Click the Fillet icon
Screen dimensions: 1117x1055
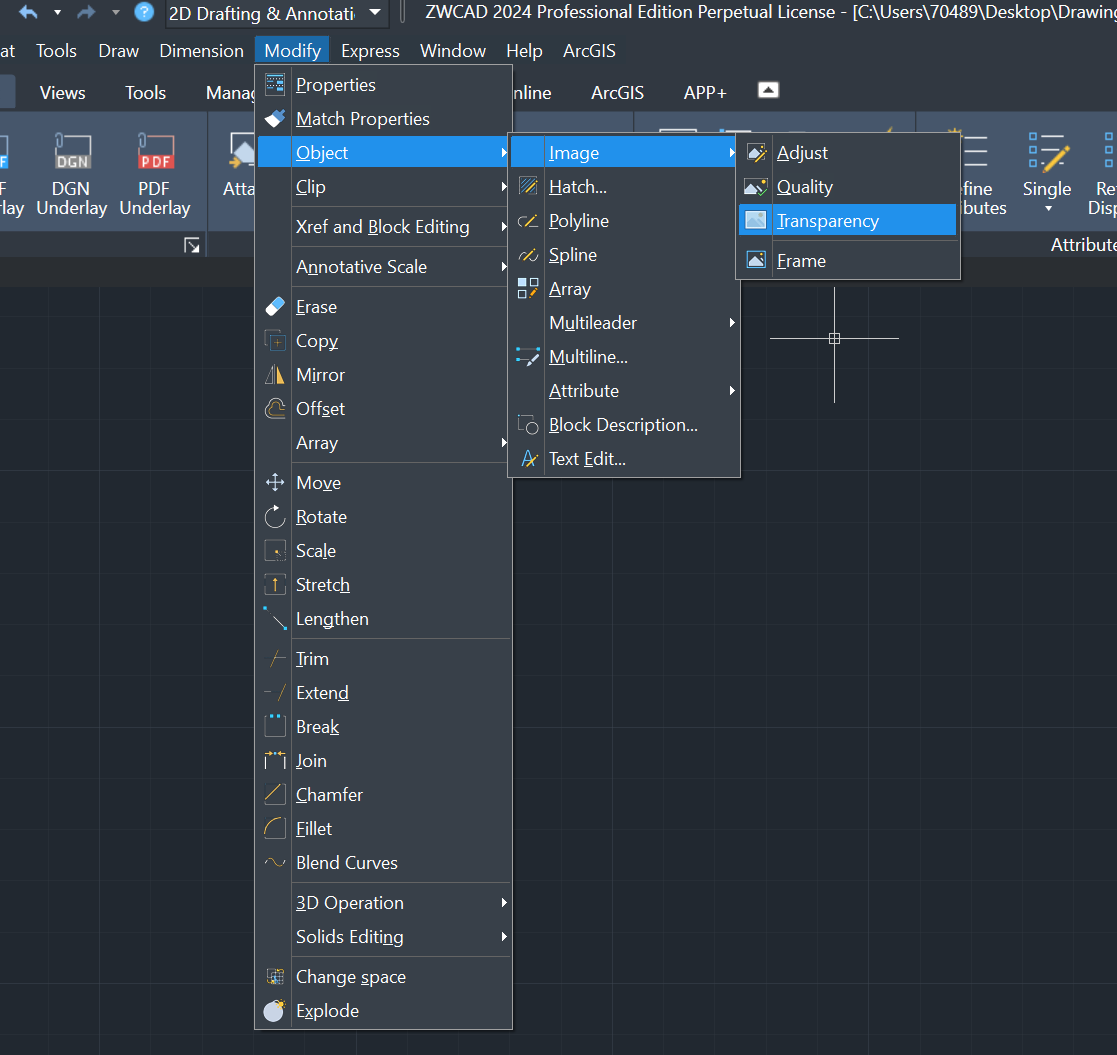[x=275, y=828]
